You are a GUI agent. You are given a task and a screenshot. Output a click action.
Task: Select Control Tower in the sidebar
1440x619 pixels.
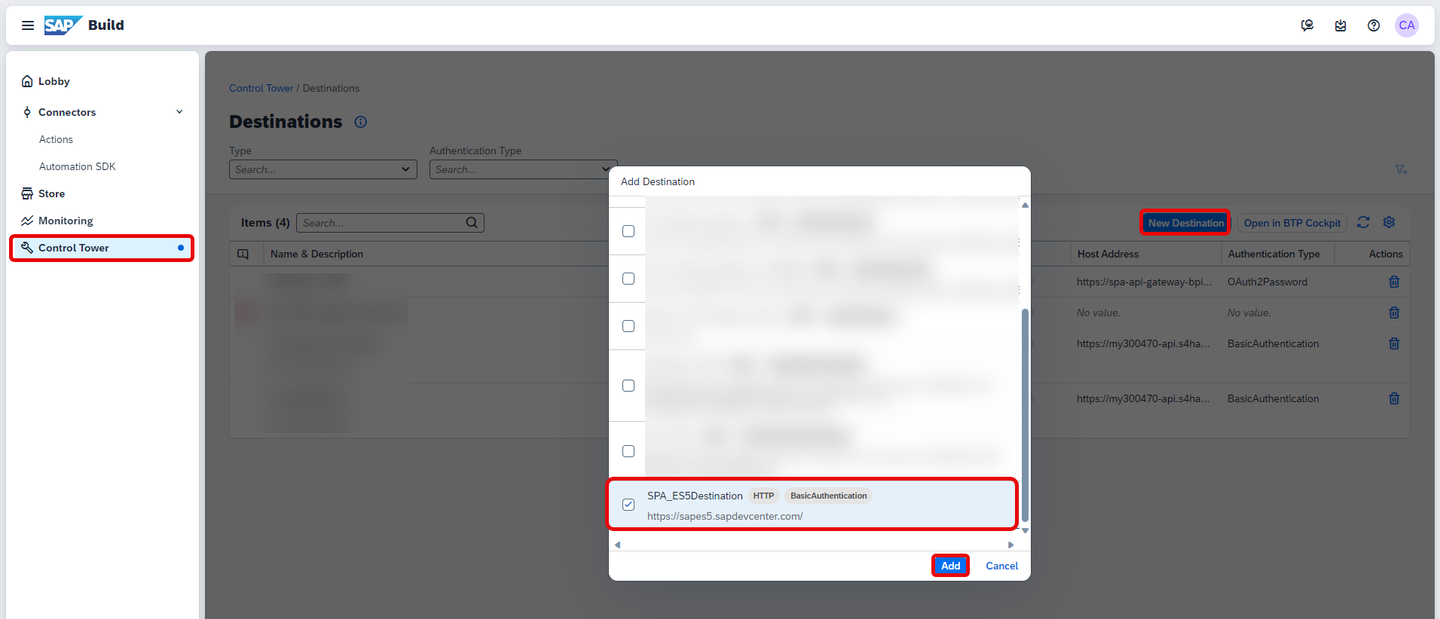102,248
